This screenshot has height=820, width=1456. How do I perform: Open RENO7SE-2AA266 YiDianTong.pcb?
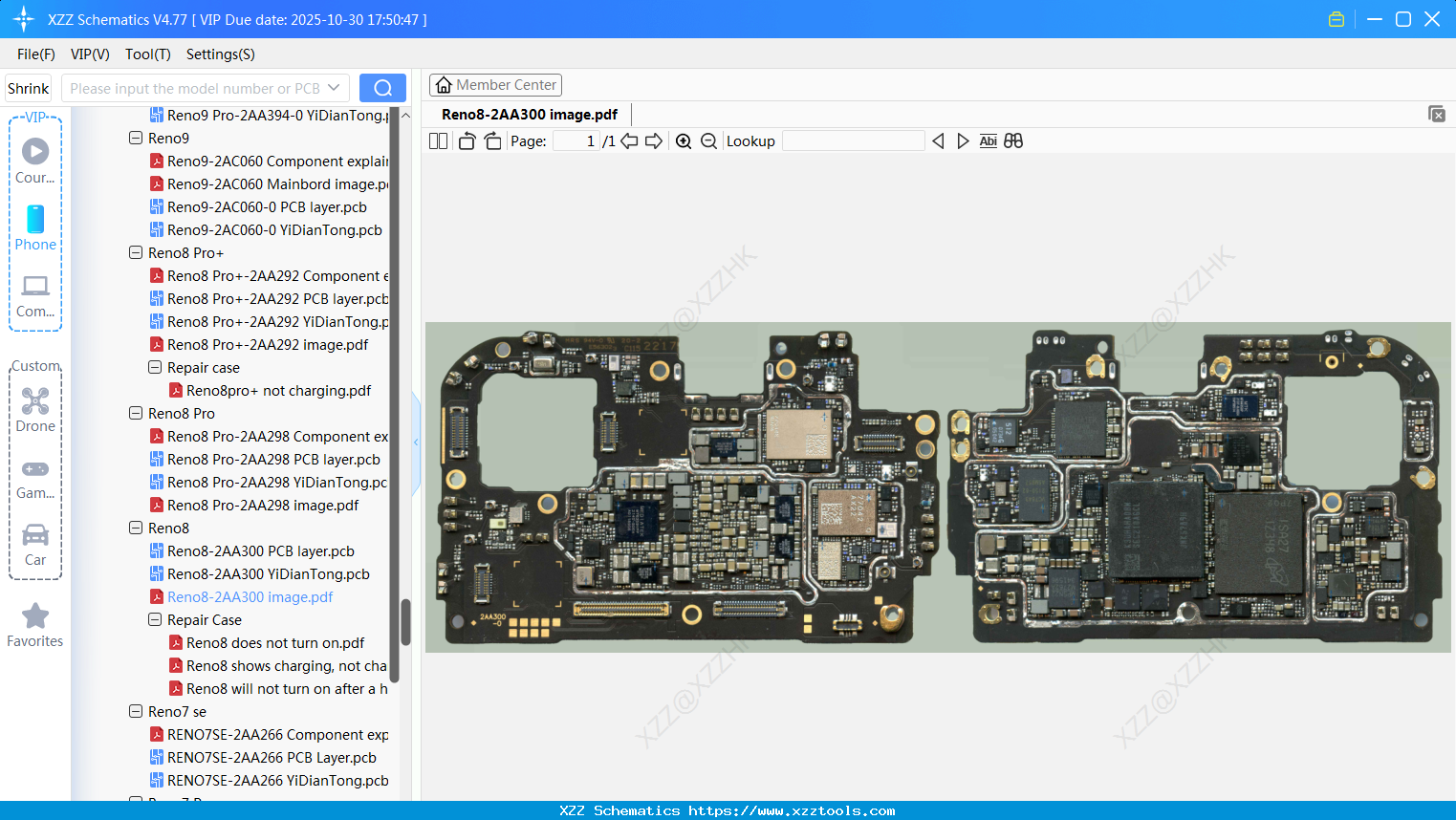[270, 780]
